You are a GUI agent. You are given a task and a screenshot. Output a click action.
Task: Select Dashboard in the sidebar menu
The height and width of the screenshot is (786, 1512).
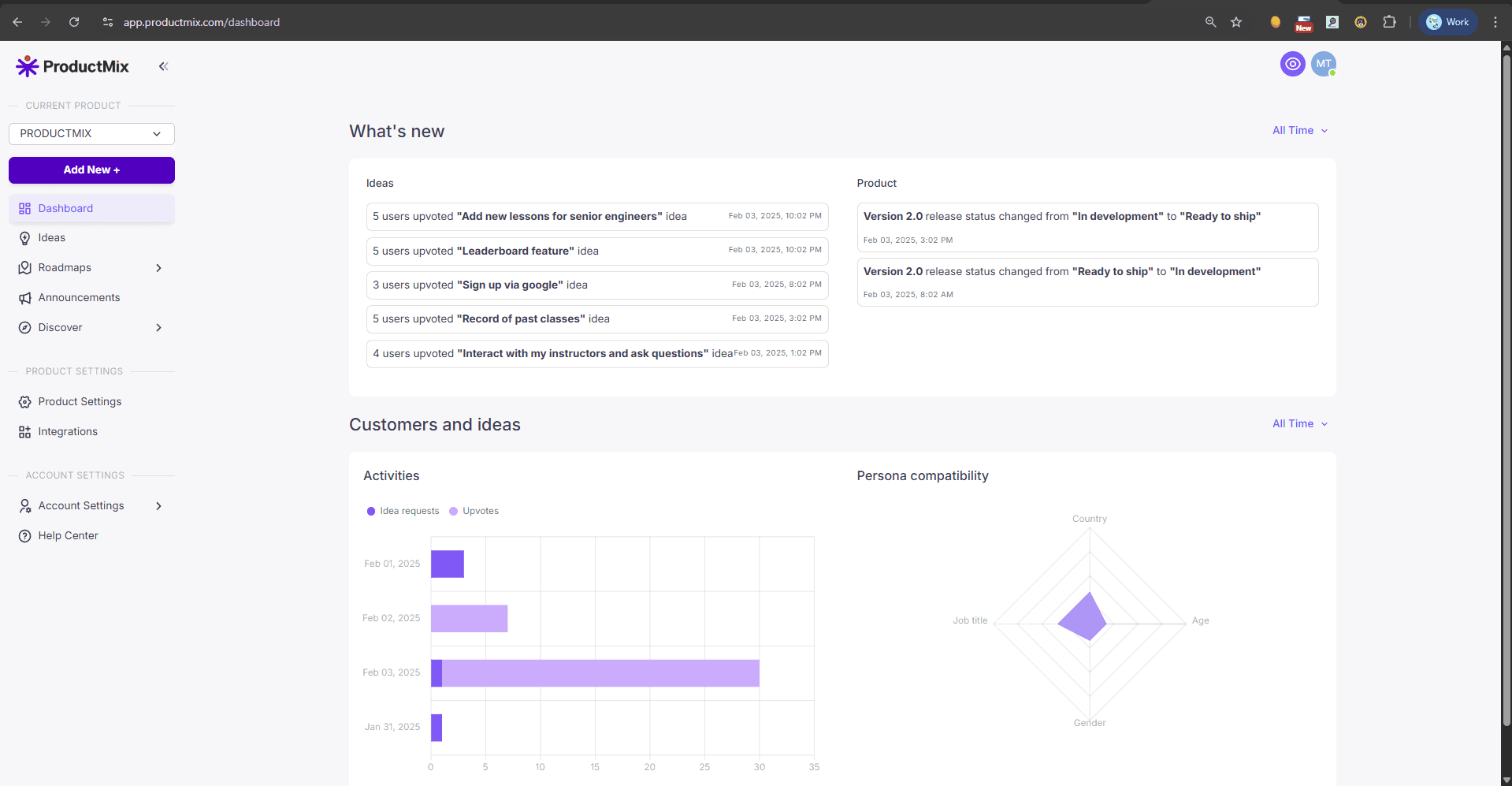tap(65, 209)
